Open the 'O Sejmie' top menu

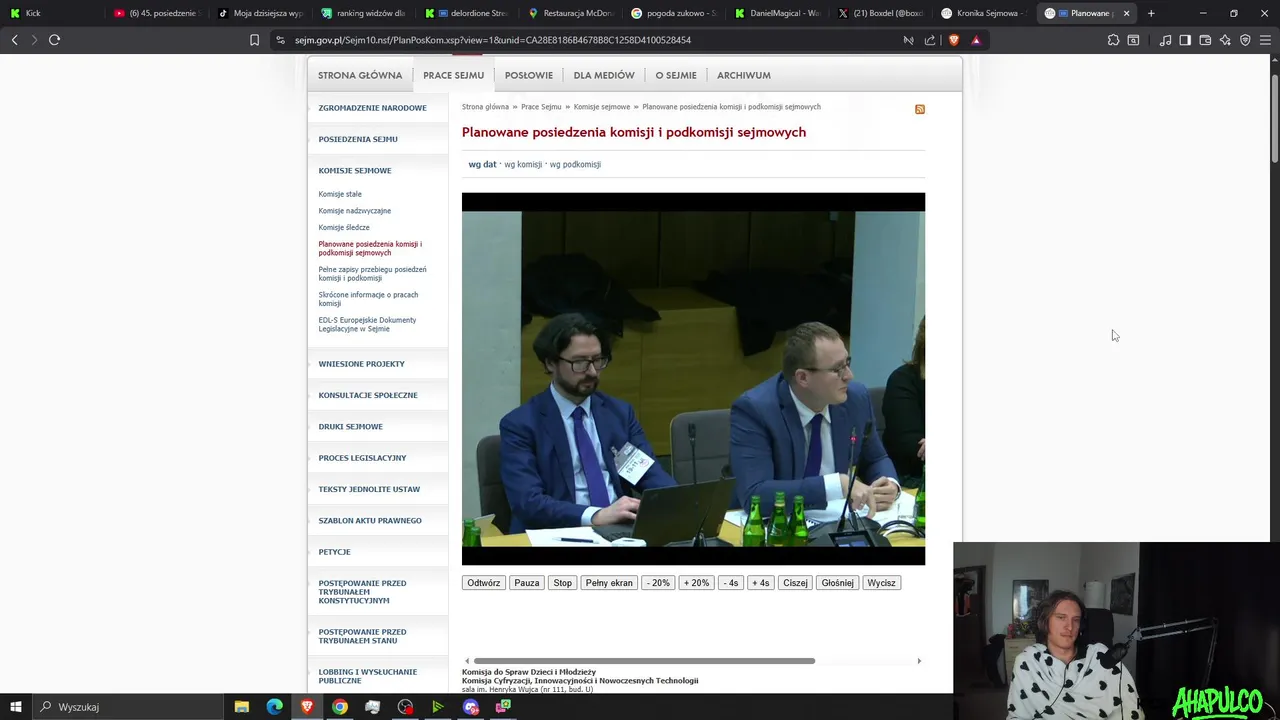click(676, 75)
